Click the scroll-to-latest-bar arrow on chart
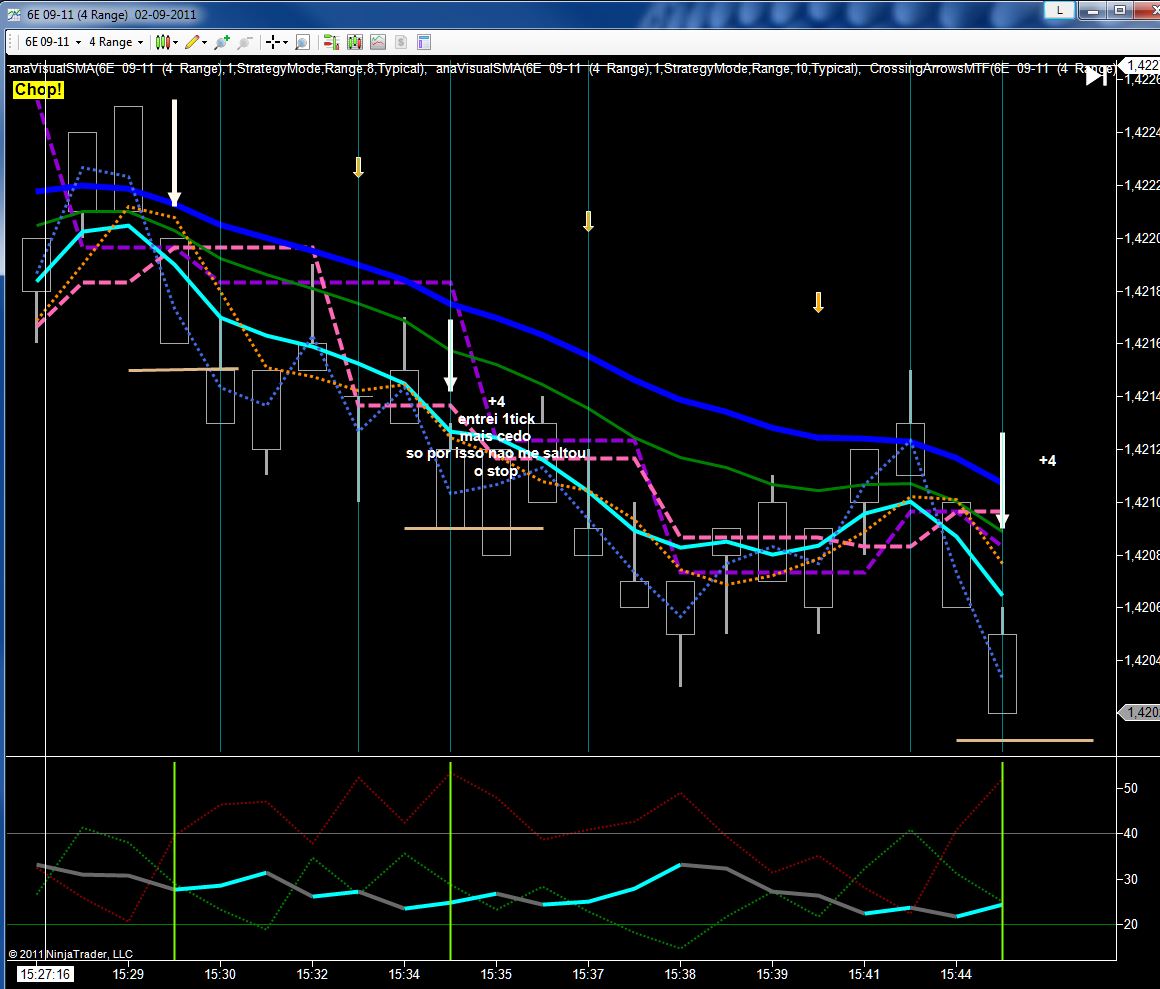The height and width of the screenshot is (989, 1160). click(1096, 76)
